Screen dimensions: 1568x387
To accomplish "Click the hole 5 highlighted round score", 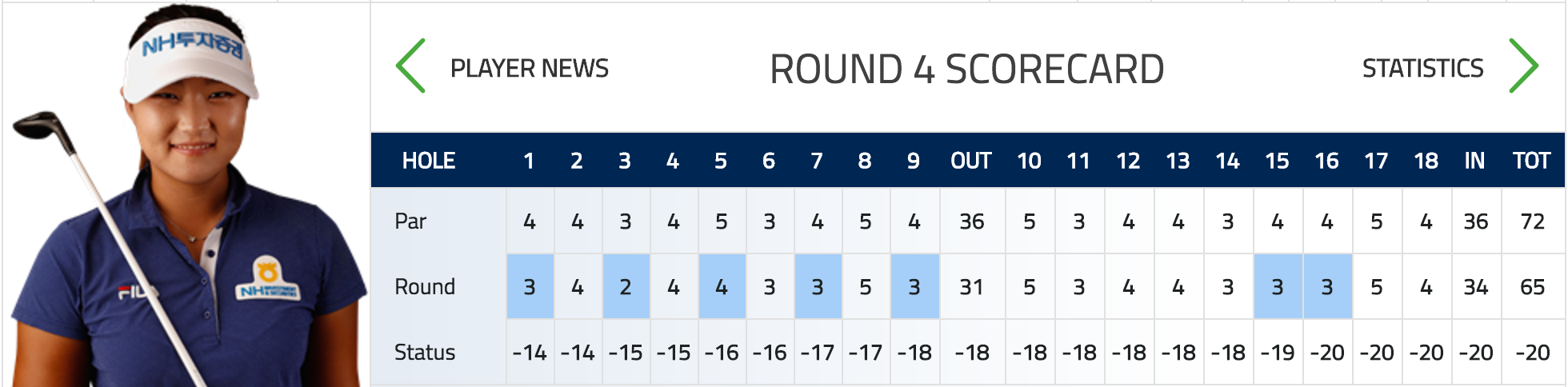I will tap(722, 286).
